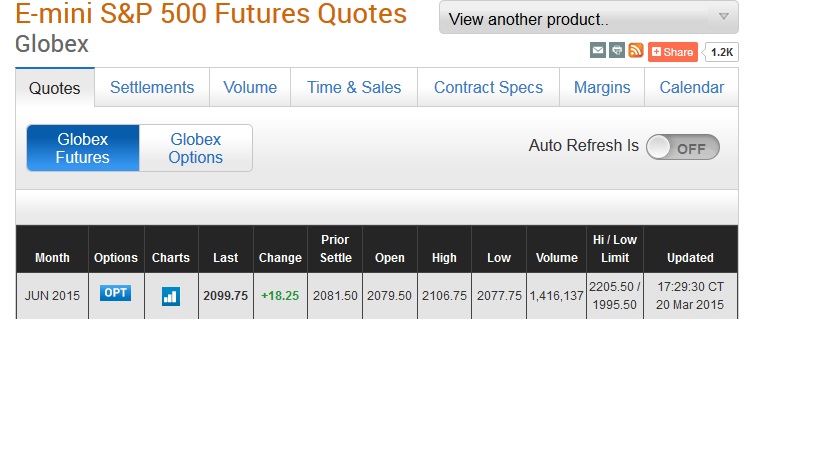This screenshot has height=460, width=819.
Task: Open the RSS feed icon
Action: point(636,51)
